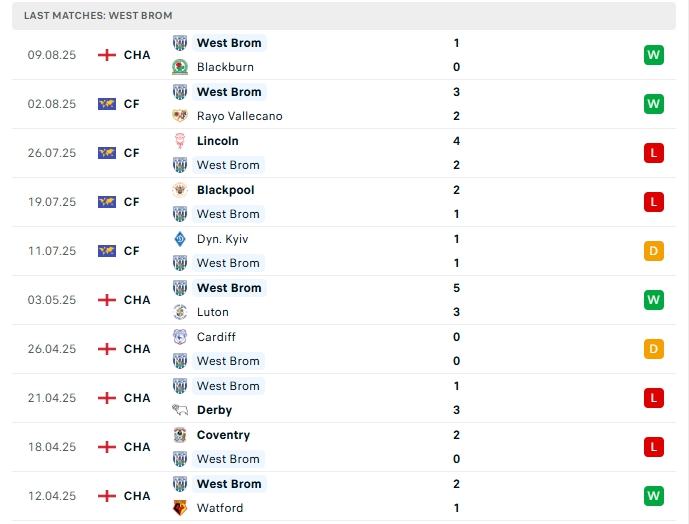
Task: Click the Watford club crest
Action: [x=180, y=508]
